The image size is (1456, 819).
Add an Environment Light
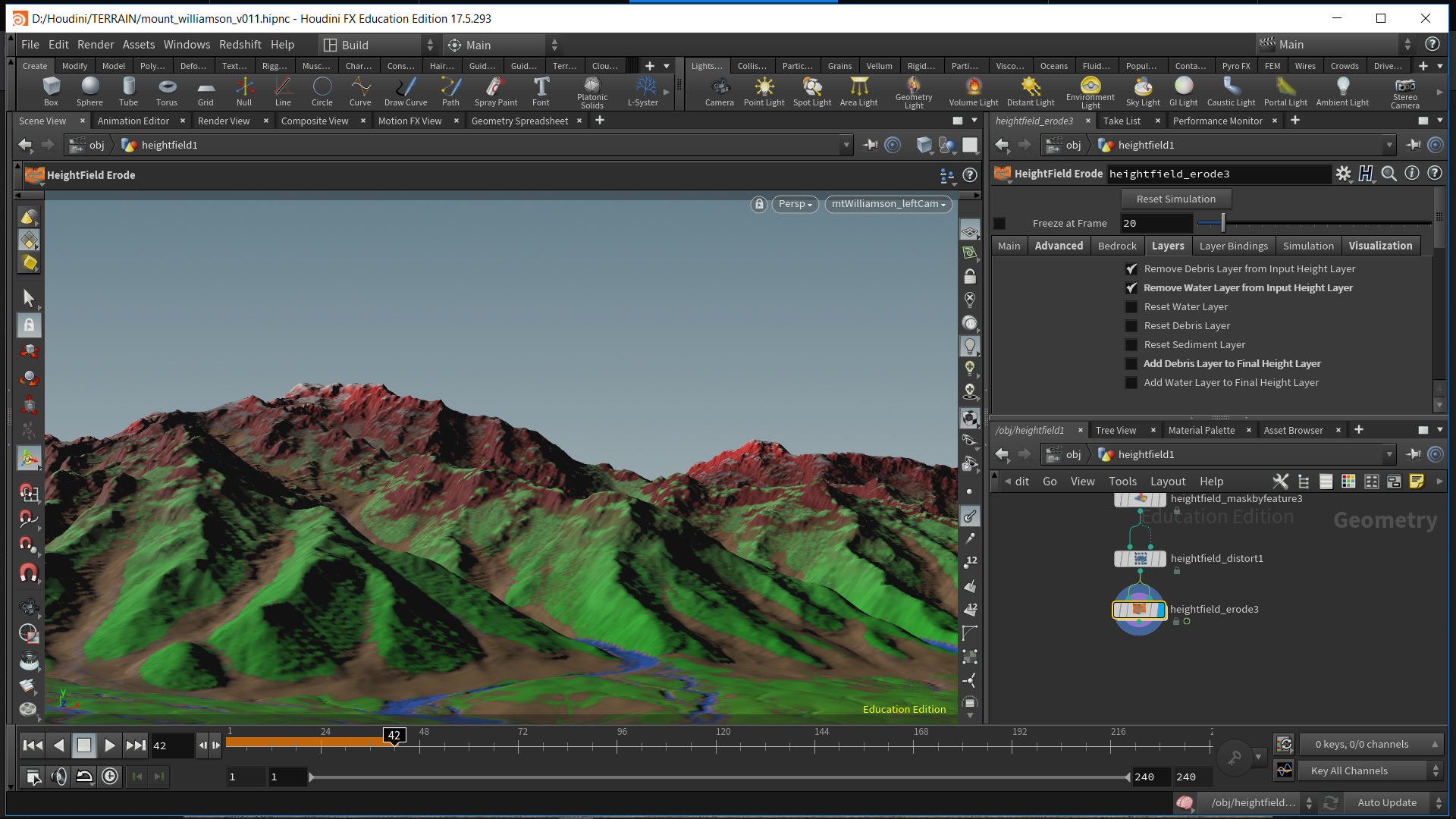click(1090, 92)
